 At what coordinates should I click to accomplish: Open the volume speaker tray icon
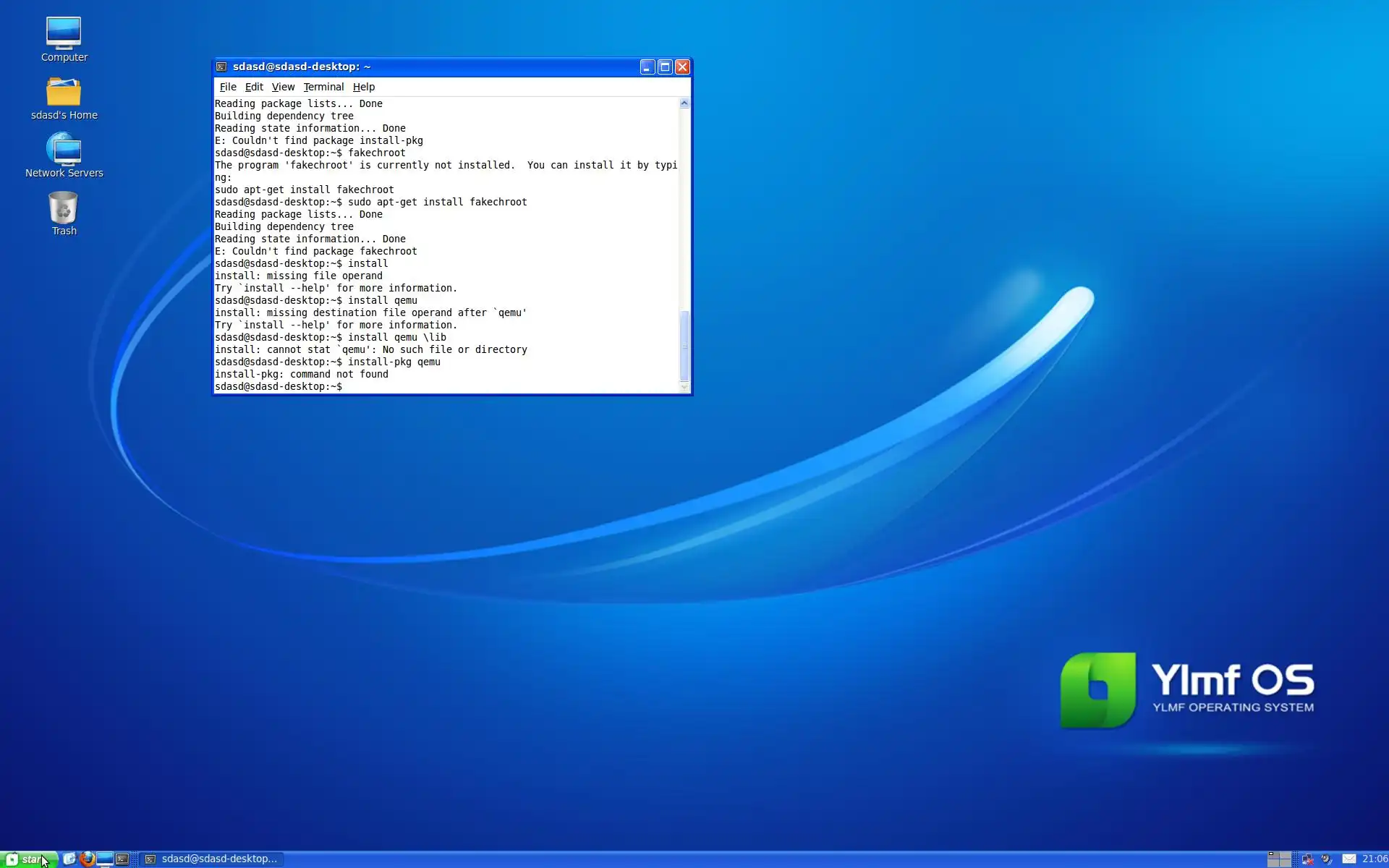click(x=1326, y=859)
